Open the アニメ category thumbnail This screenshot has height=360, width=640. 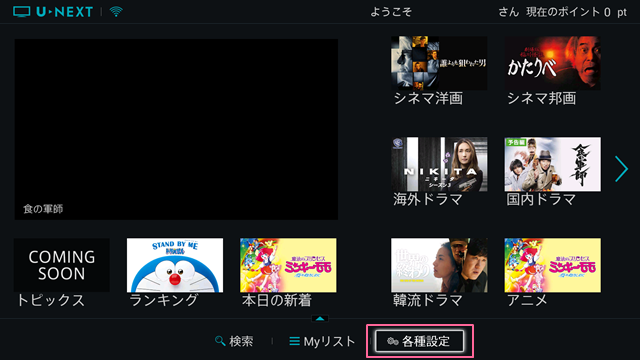pyautogui.click(x=552, y=265)
